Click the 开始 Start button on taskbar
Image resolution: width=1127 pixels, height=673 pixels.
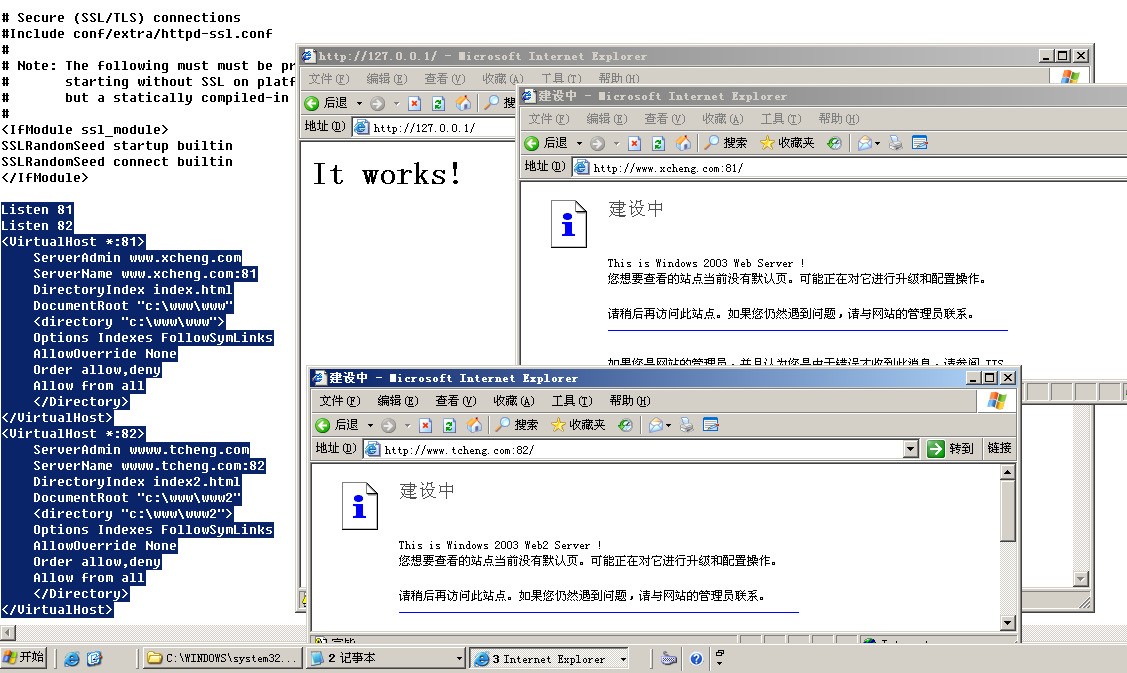coord(25,658)
